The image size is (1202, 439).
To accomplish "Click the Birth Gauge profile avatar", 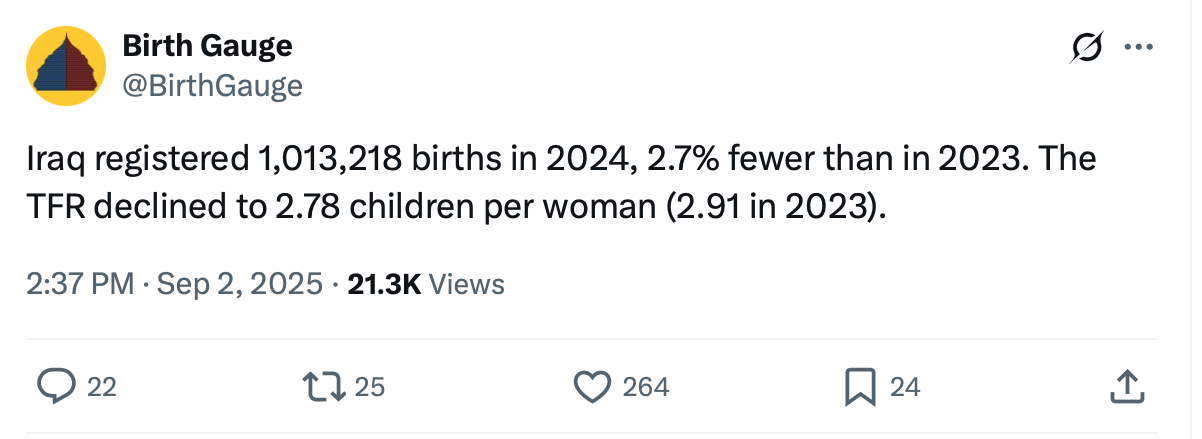I will click(x=67, y=66).
